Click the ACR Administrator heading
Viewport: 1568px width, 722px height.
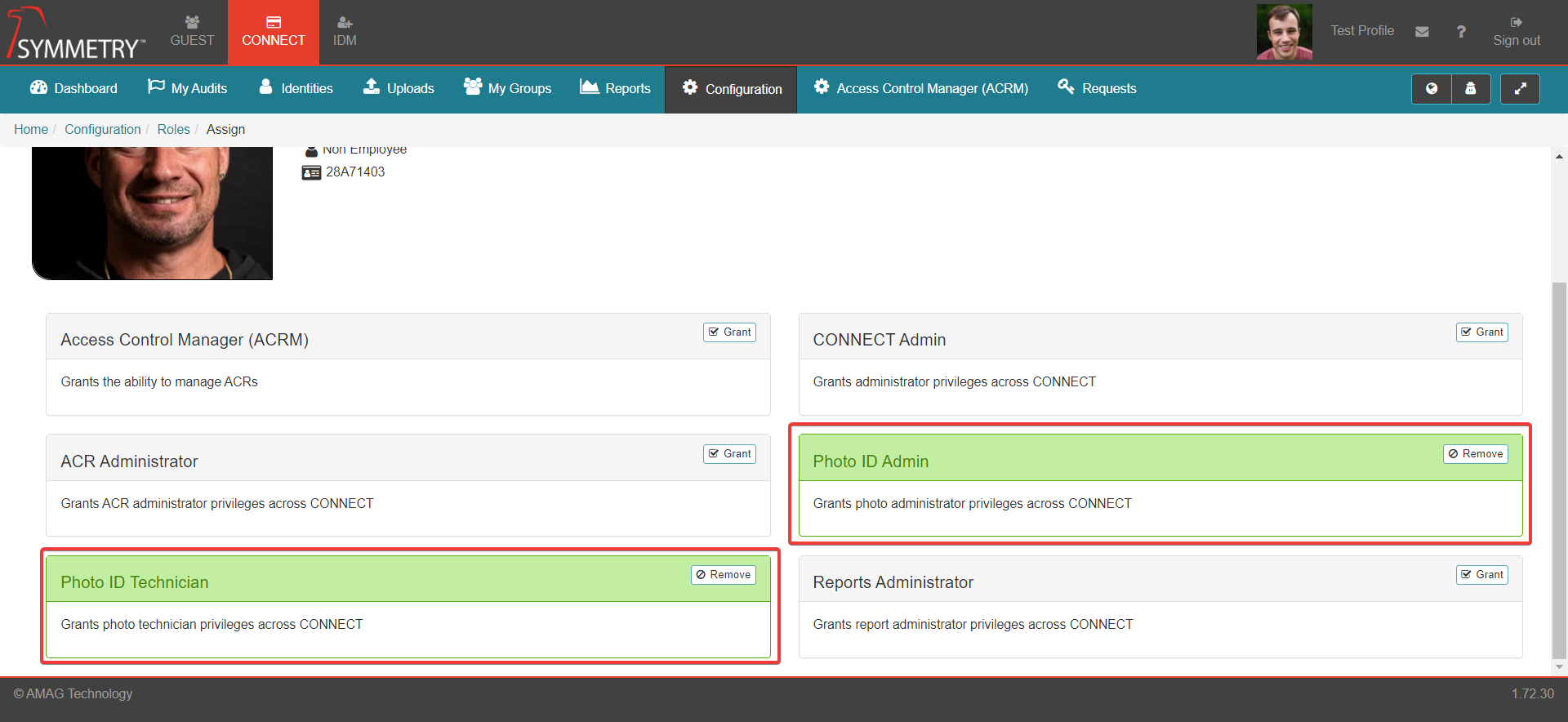click(129, 461)
